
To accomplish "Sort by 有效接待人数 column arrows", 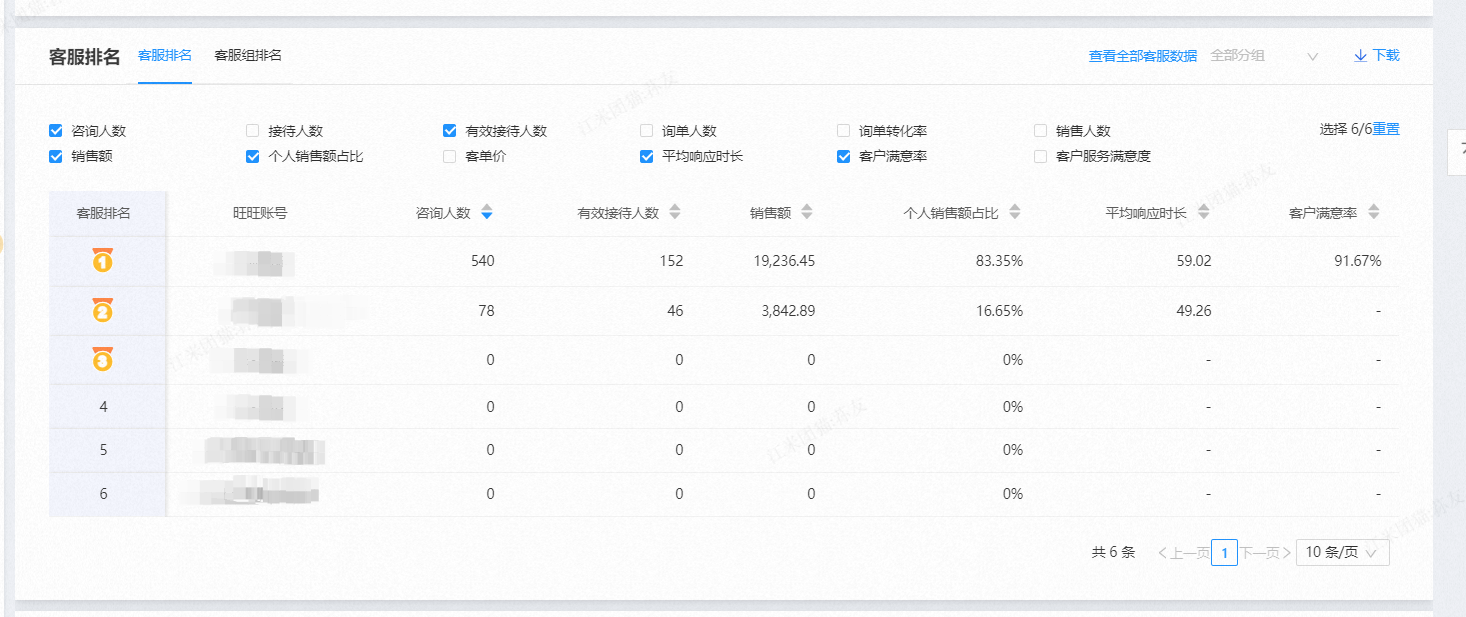I will coord(675,213).
